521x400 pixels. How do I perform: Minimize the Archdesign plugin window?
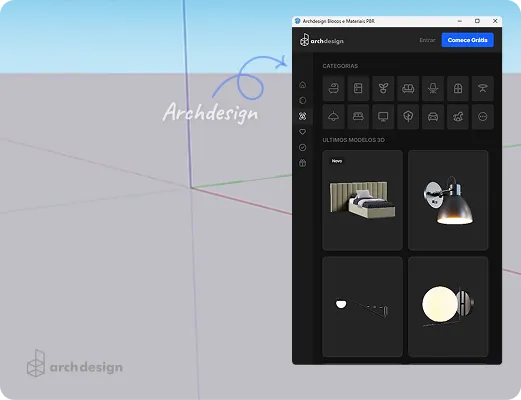(x=460, y=21)
